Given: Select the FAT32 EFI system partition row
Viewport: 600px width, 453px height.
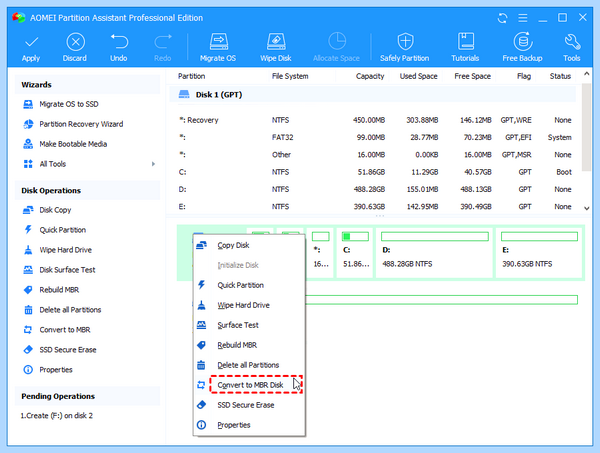Looking at the screenshot, I should [375, 137].
